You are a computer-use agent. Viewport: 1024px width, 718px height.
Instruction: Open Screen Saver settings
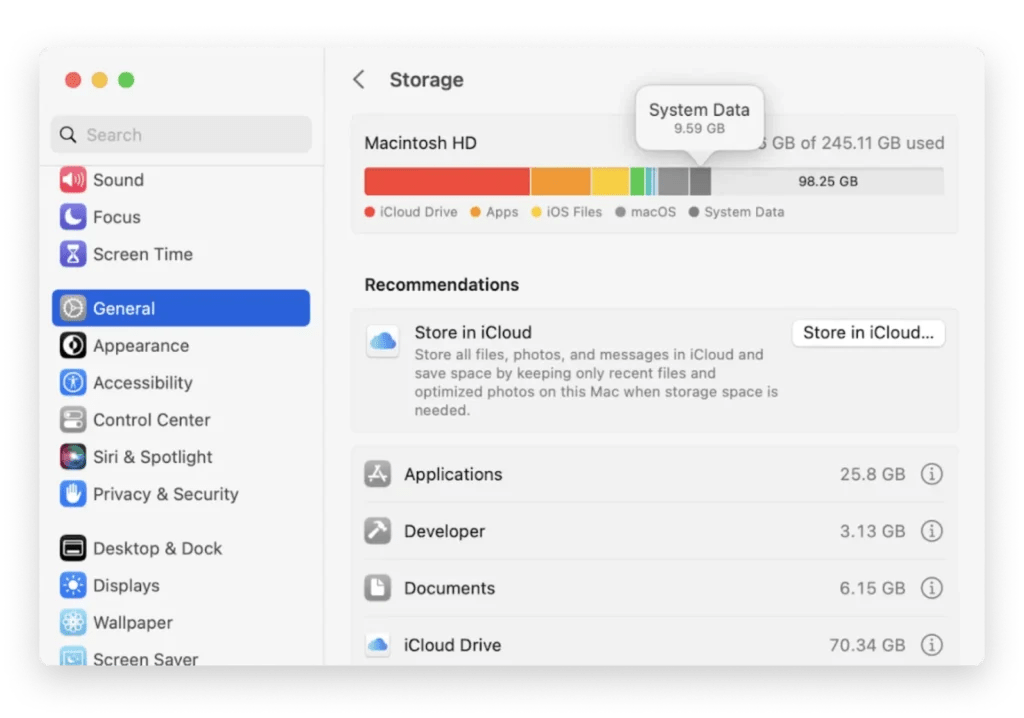point(143,657)
